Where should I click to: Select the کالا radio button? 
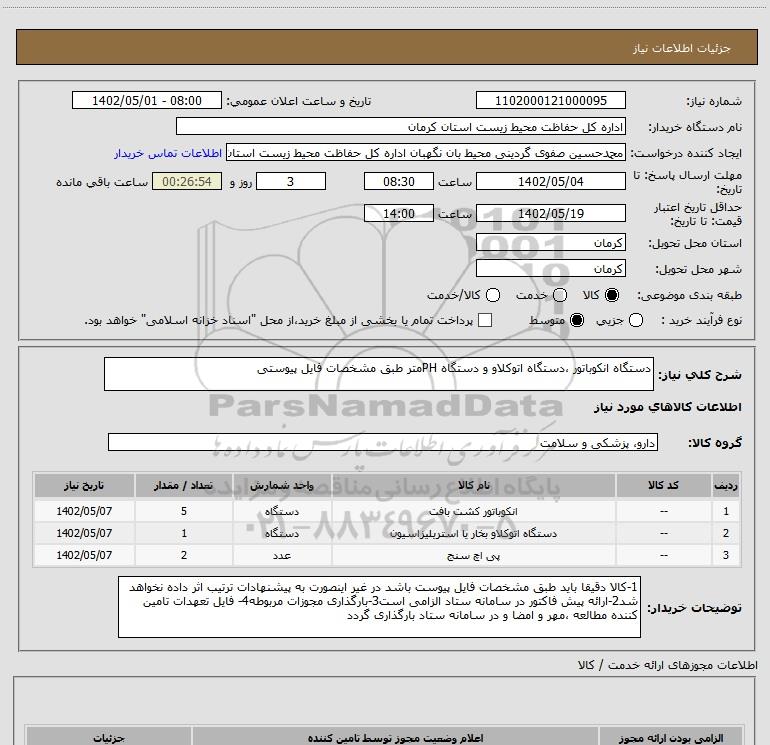612,295
